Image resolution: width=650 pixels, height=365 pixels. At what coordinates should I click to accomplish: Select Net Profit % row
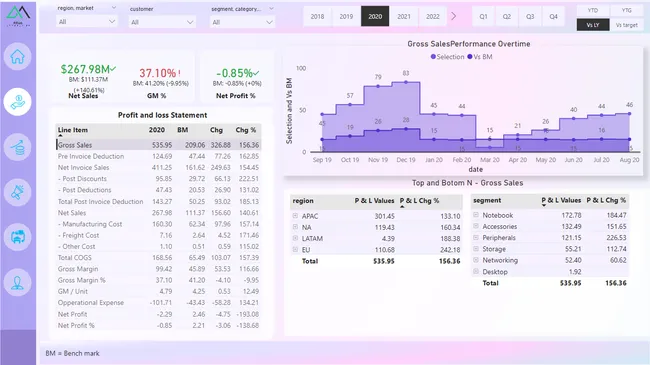158,325
